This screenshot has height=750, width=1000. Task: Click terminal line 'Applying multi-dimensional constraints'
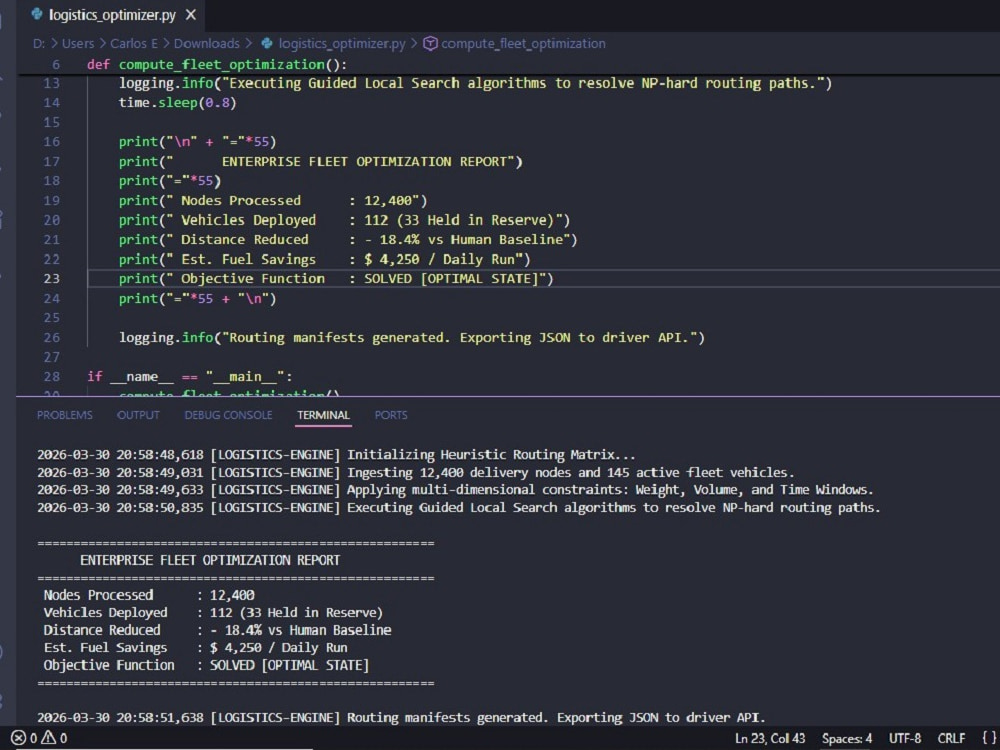455,490
